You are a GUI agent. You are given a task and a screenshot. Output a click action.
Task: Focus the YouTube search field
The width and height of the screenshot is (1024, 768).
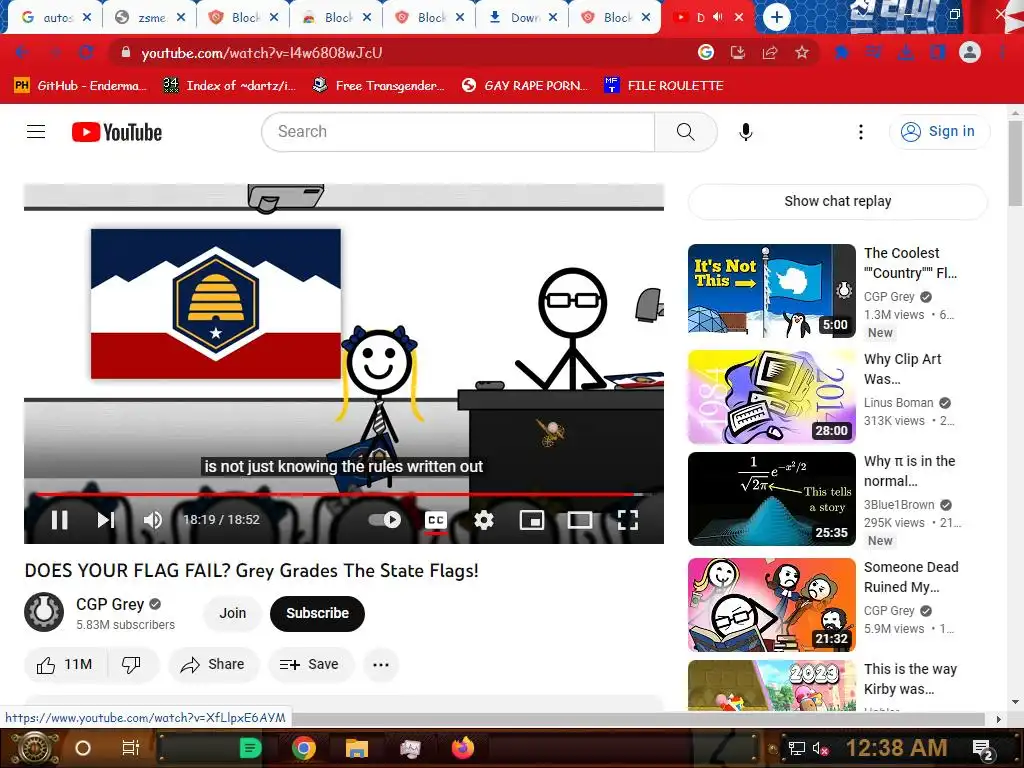tap(458, 132)
